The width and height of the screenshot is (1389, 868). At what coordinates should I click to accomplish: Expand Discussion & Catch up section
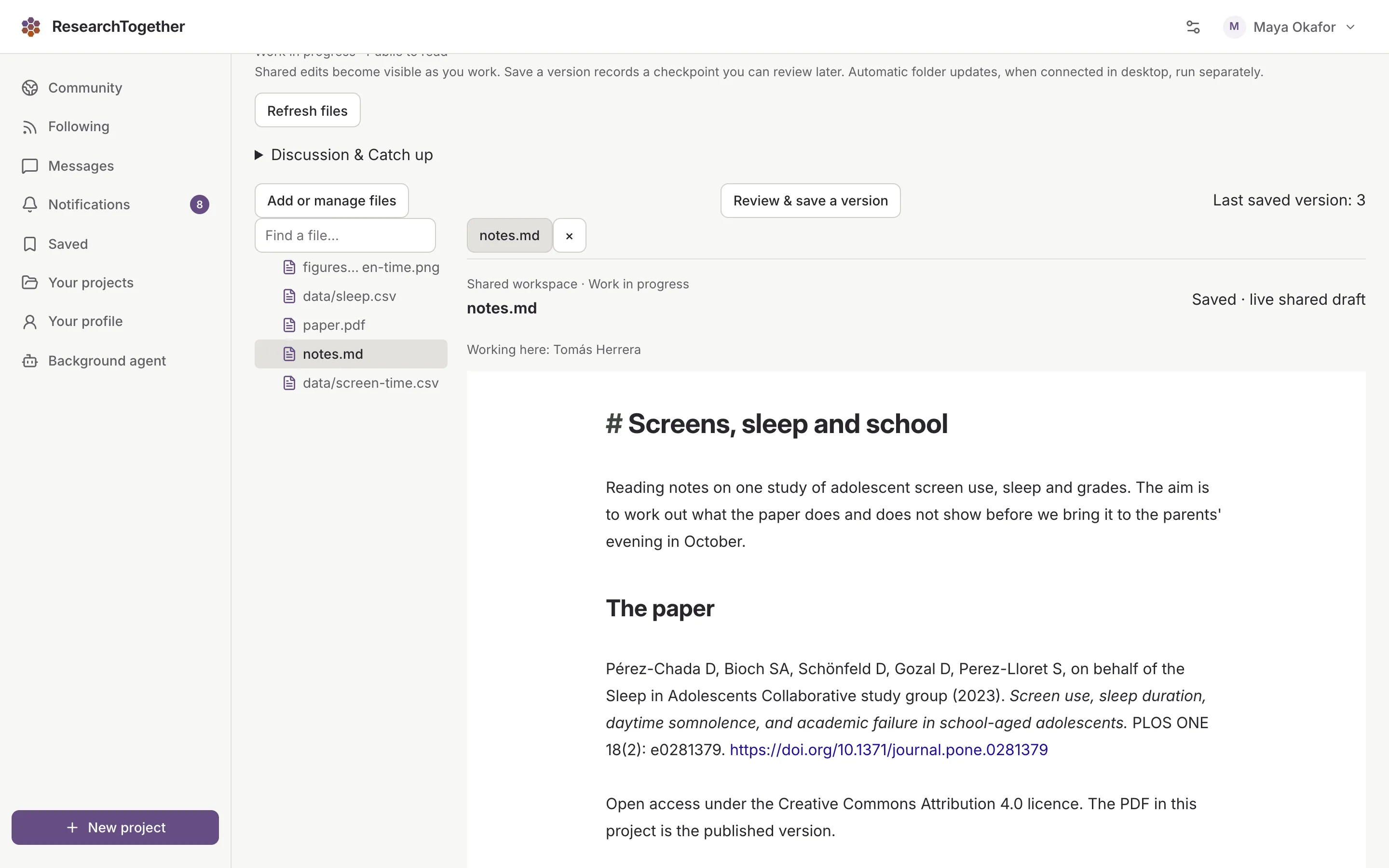coord(344,155)
